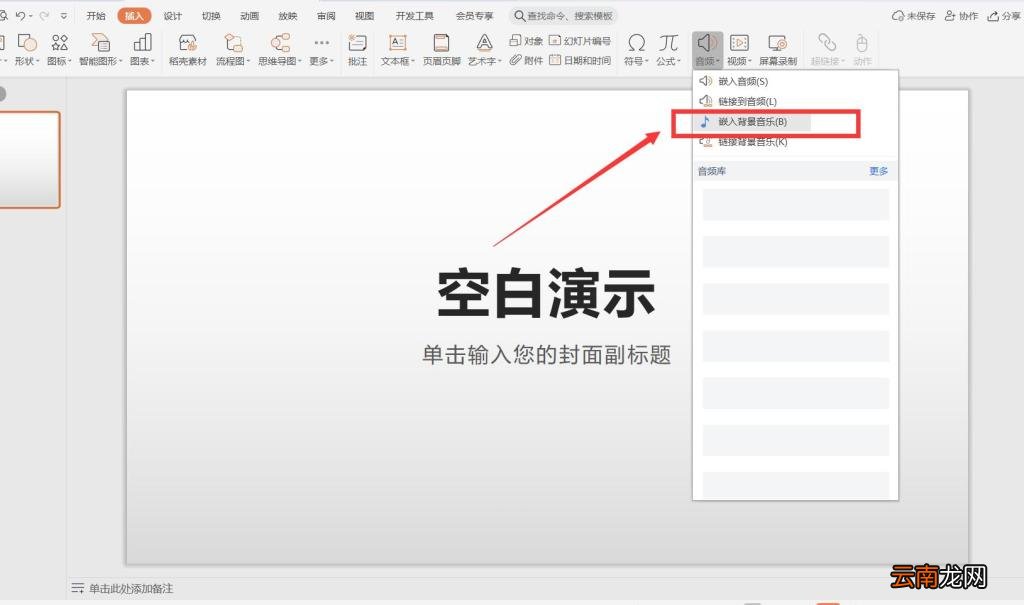1024x605 pixels.
Task: Select the 插入 ribbon tab
Action: (x=134, y=16)
